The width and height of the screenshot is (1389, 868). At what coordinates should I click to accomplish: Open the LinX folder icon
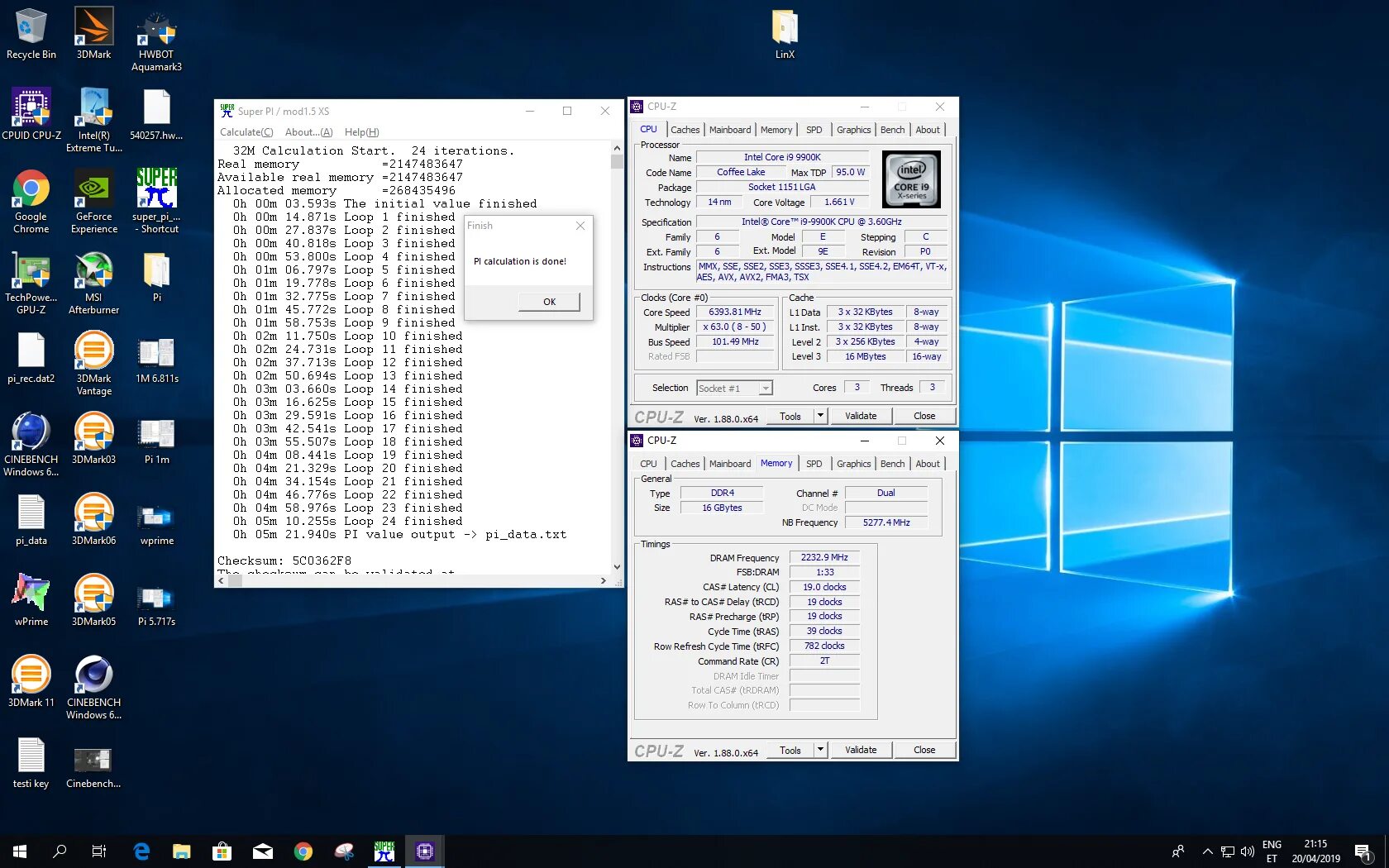click(x=785, y=33)
